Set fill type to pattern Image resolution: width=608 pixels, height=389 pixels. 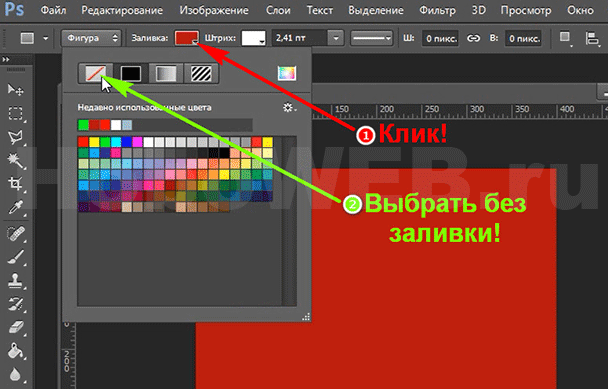201,73
